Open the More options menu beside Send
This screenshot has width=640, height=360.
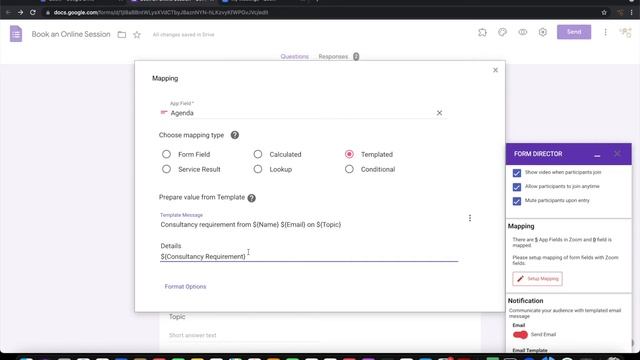[605, 32]
